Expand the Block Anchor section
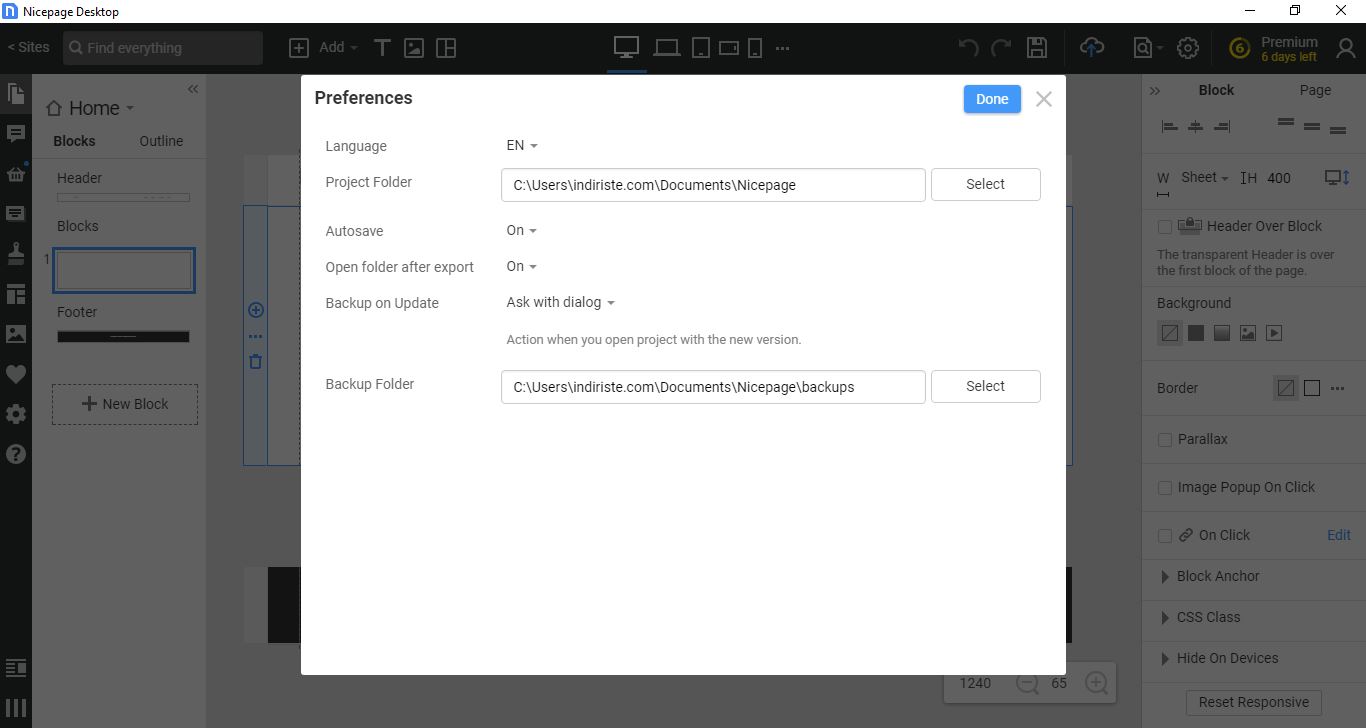Screen dimensions: 1366x728 click(1209, 576)
